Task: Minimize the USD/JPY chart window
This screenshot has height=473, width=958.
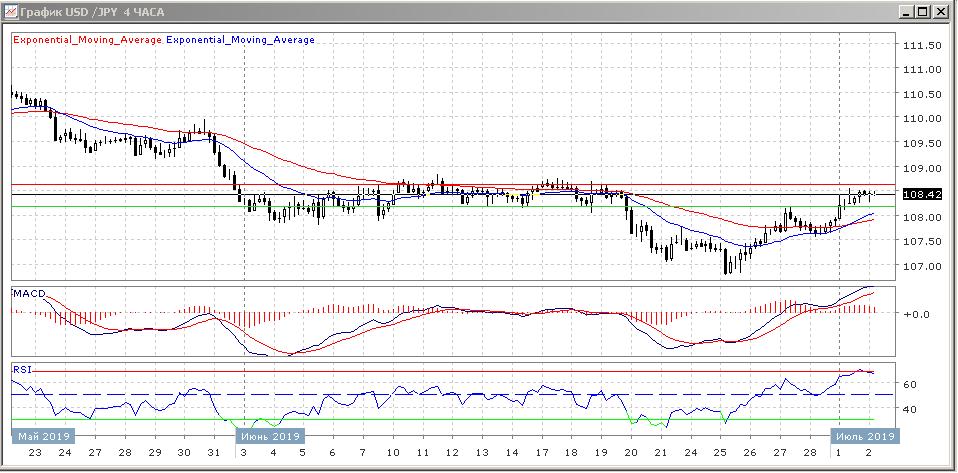Action: 908,11
